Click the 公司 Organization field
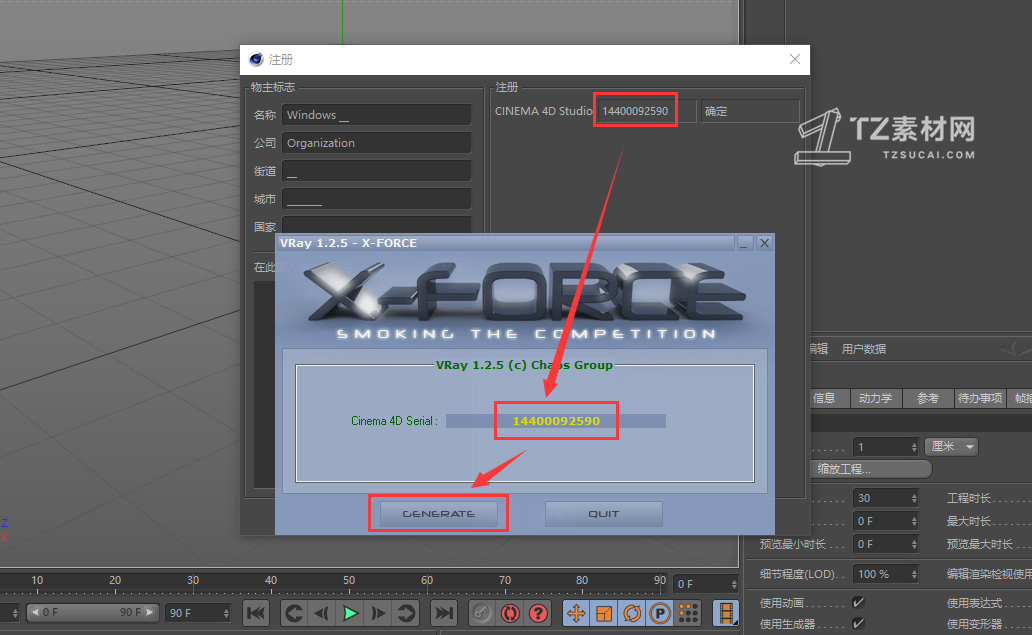The image size is (1032, 635). 376,143
